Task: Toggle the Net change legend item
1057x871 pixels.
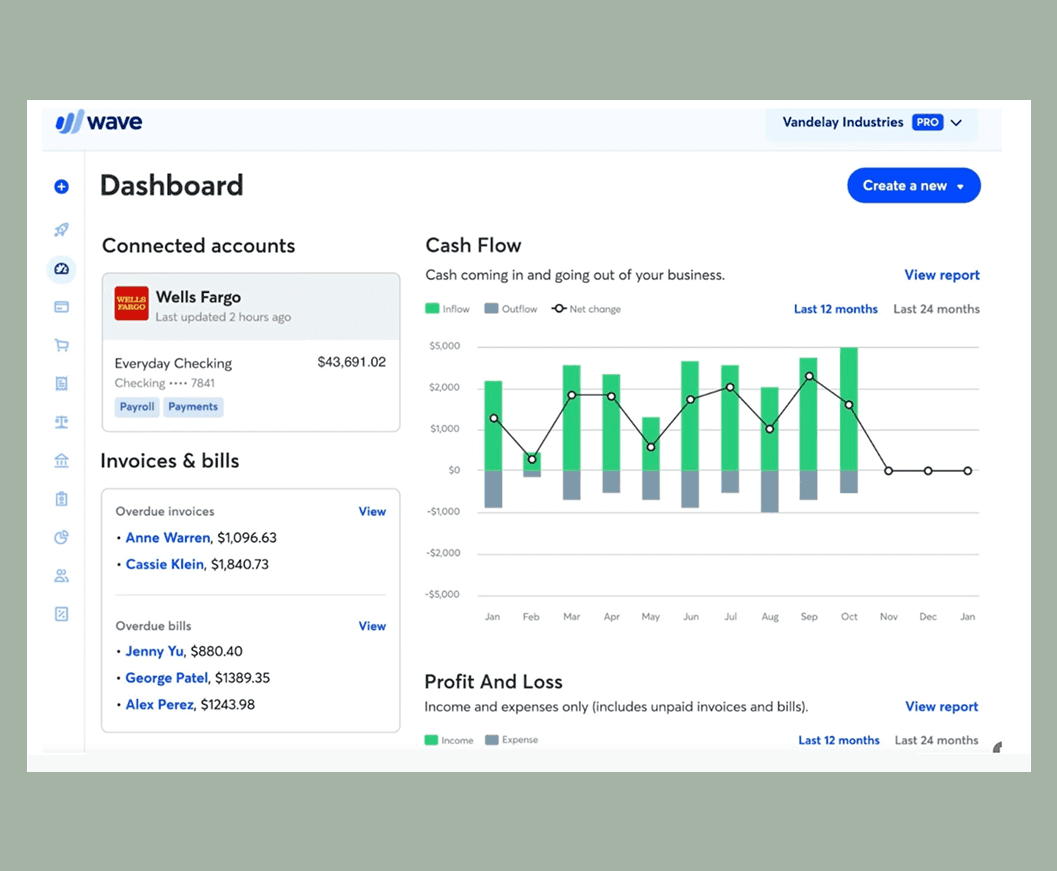Action: click(x=586, y=309)
